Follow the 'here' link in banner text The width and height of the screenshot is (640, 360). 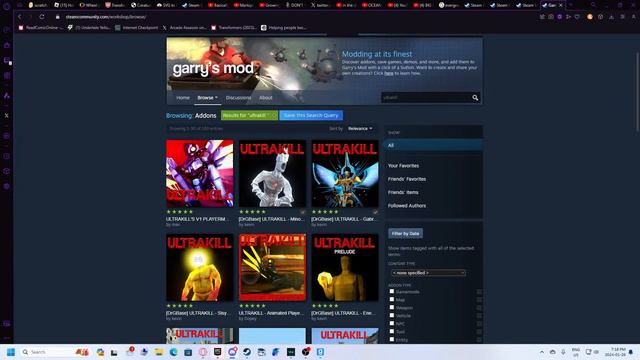(389, 73)
